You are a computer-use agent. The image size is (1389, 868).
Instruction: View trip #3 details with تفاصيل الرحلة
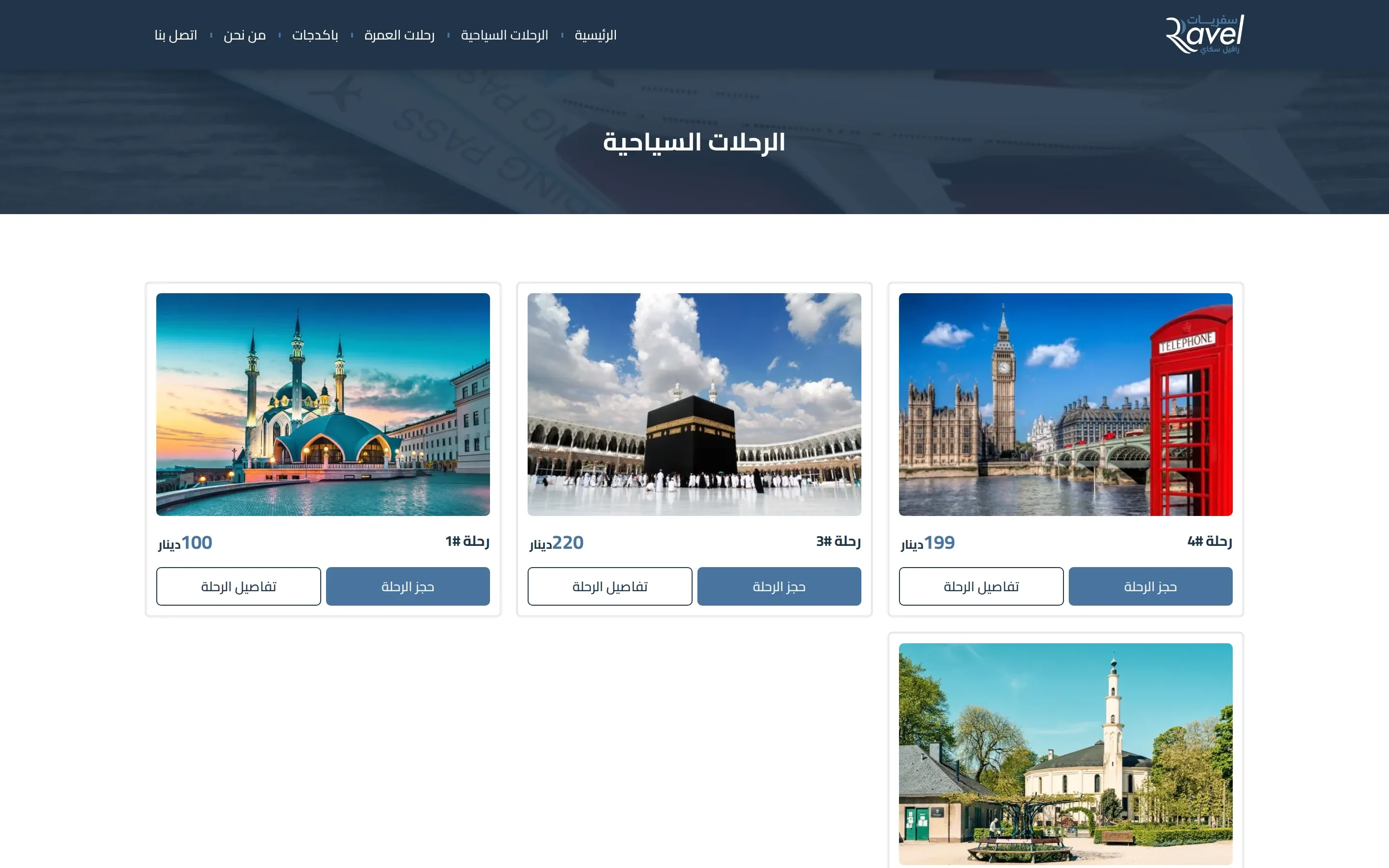coord(610,586)
